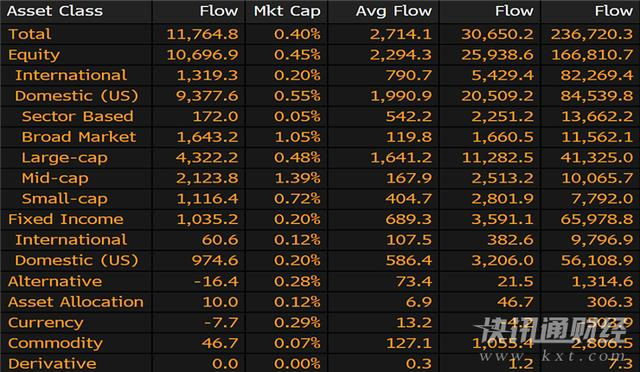Click the Mid-cap row label
This screenshot has height=372, width=640.
(55, 178)
